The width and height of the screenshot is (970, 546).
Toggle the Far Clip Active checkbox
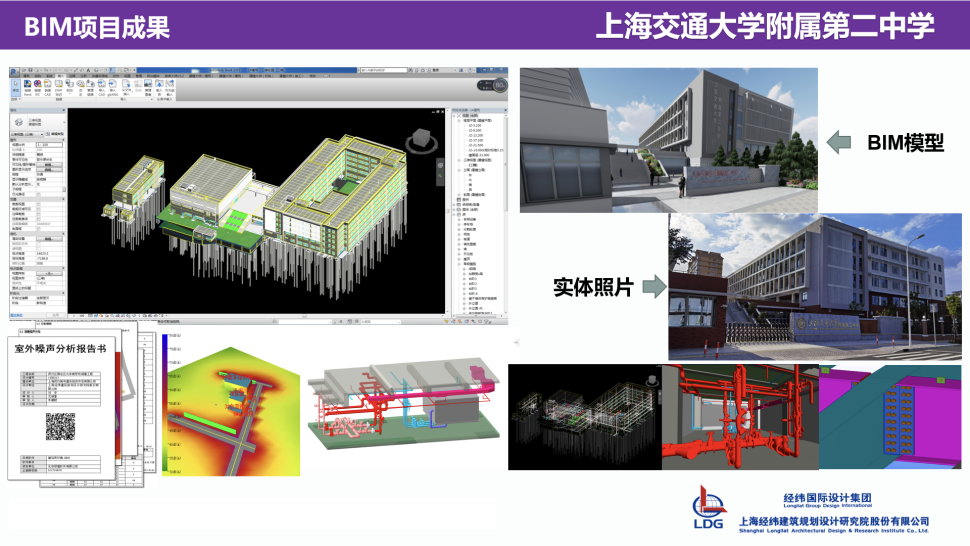point(38,219)
